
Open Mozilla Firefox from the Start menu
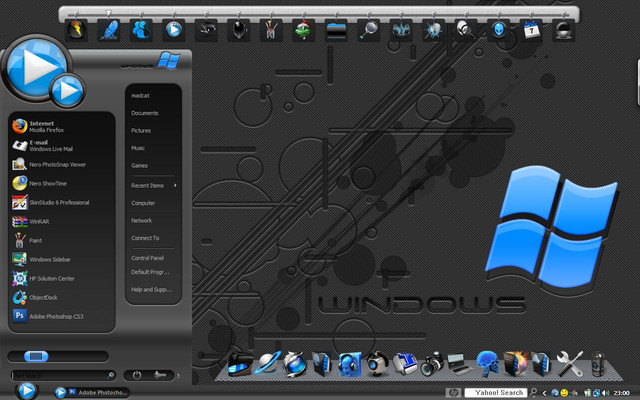tap(61, 127)
